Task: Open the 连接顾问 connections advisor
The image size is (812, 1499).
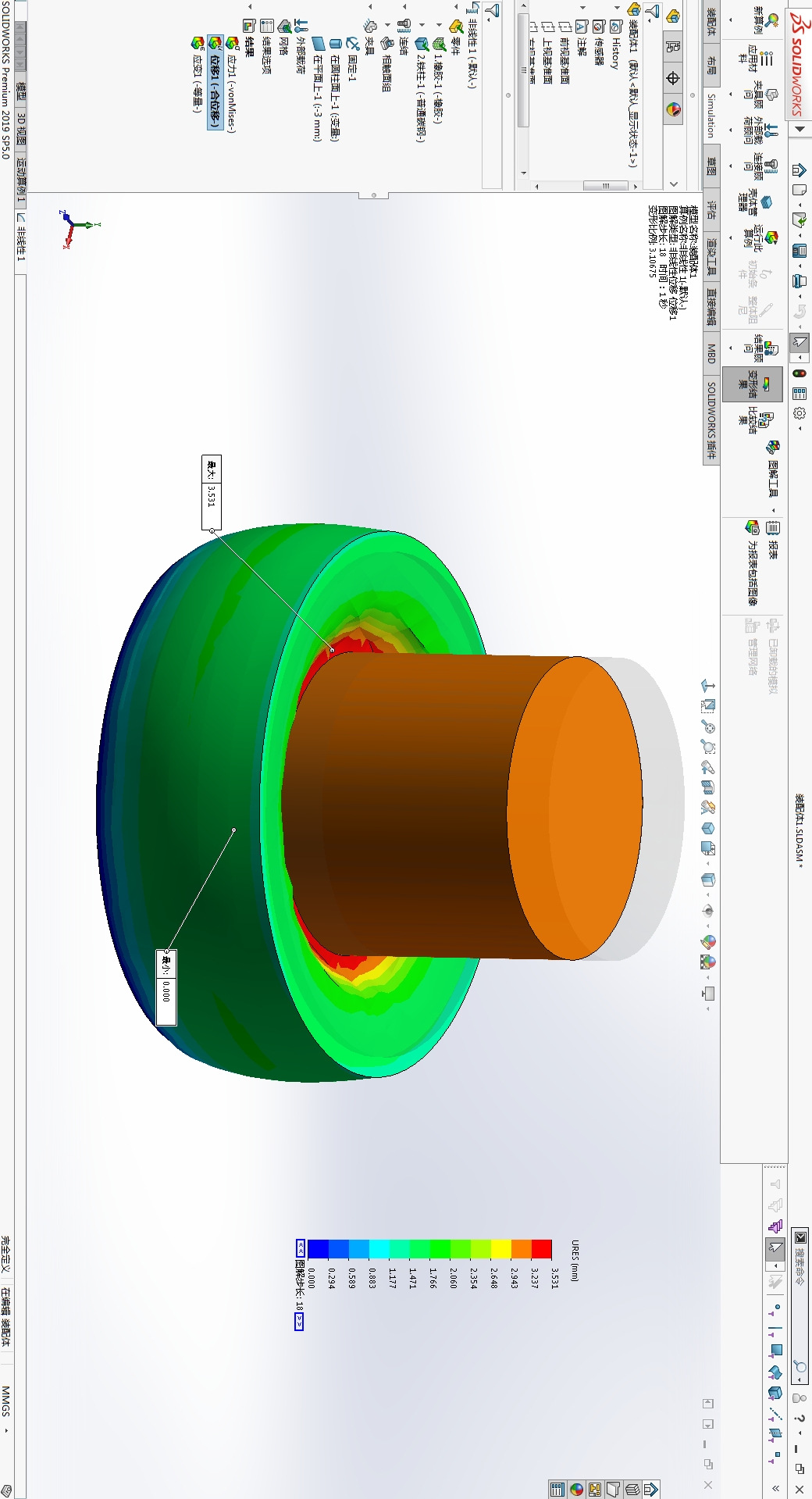Action: 761,166
